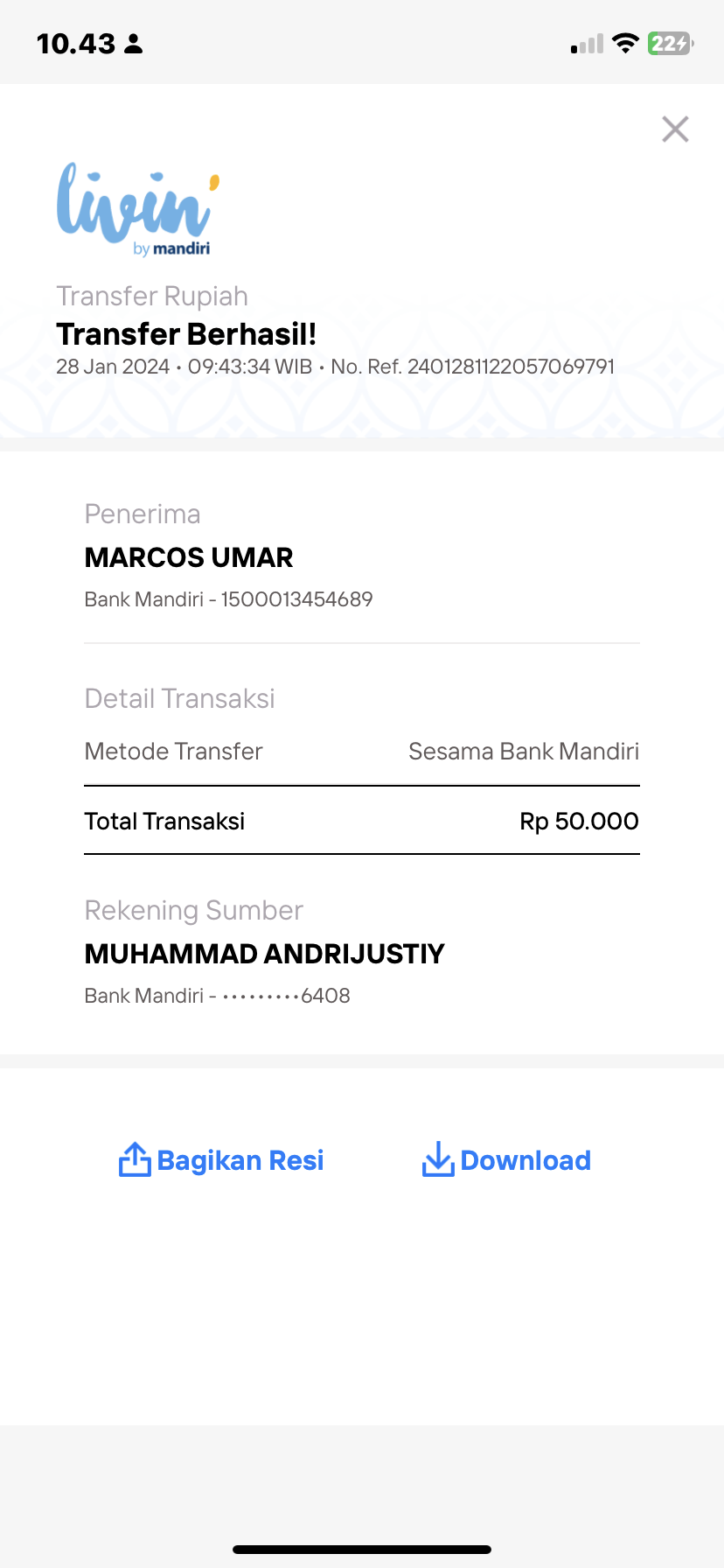Tap the Wi-Fi status icon
The image size is (724, 1568).
coord(625,43)
